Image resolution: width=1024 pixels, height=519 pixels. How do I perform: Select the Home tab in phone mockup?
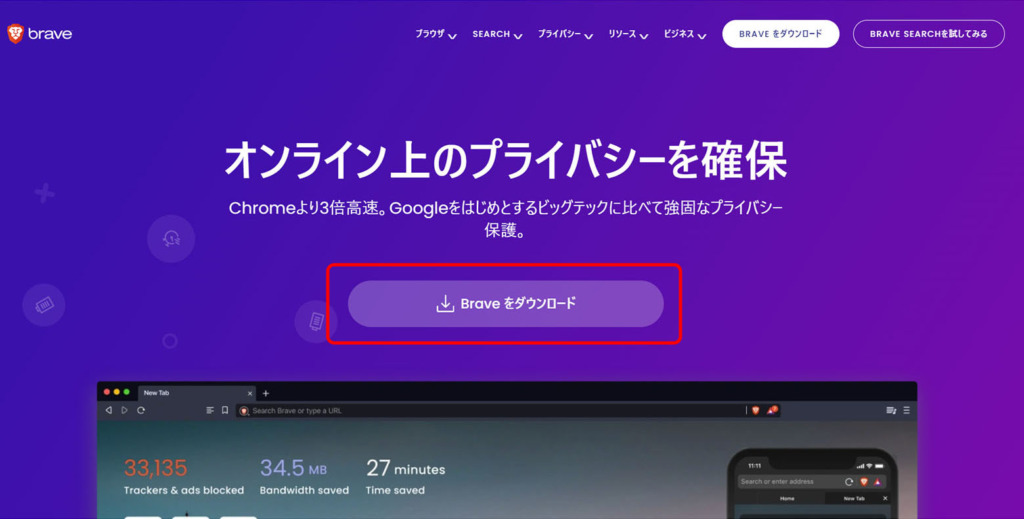coord(787,498)
